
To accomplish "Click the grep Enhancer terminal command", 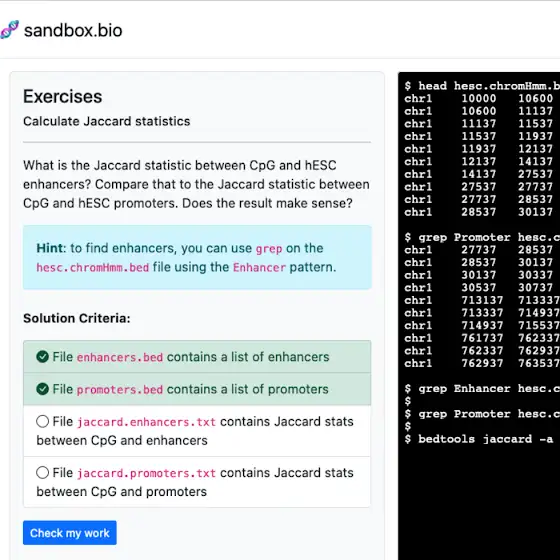I will [482, 389].
